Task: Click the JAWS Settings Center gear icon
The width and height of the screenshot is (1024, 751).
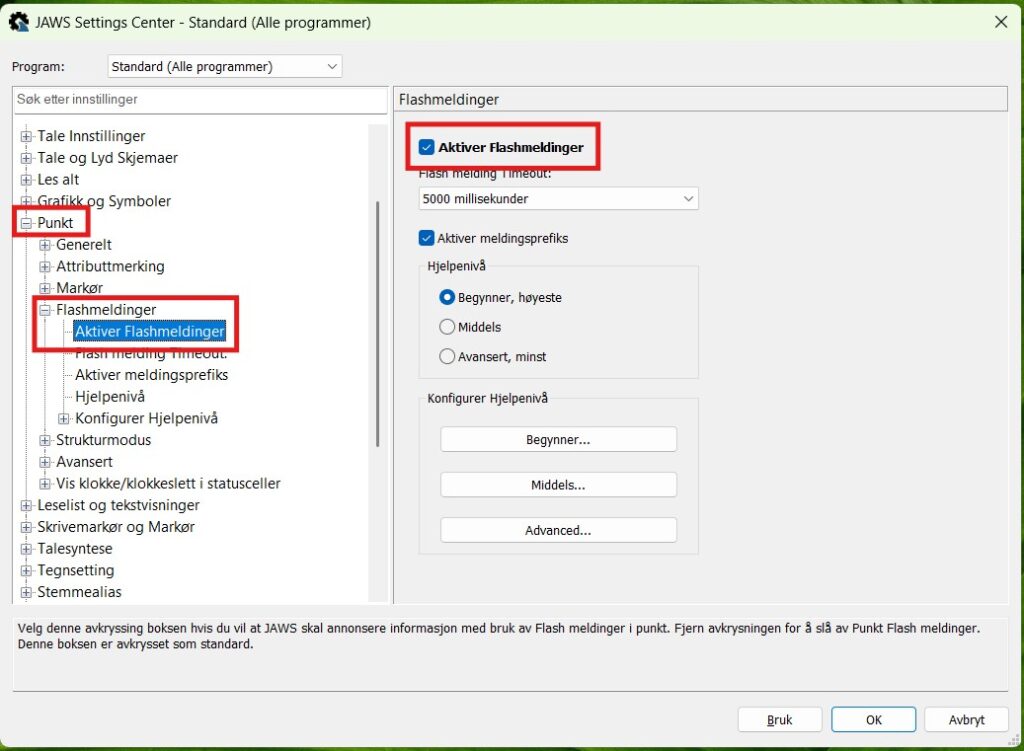Action: [x=18, y=22]
